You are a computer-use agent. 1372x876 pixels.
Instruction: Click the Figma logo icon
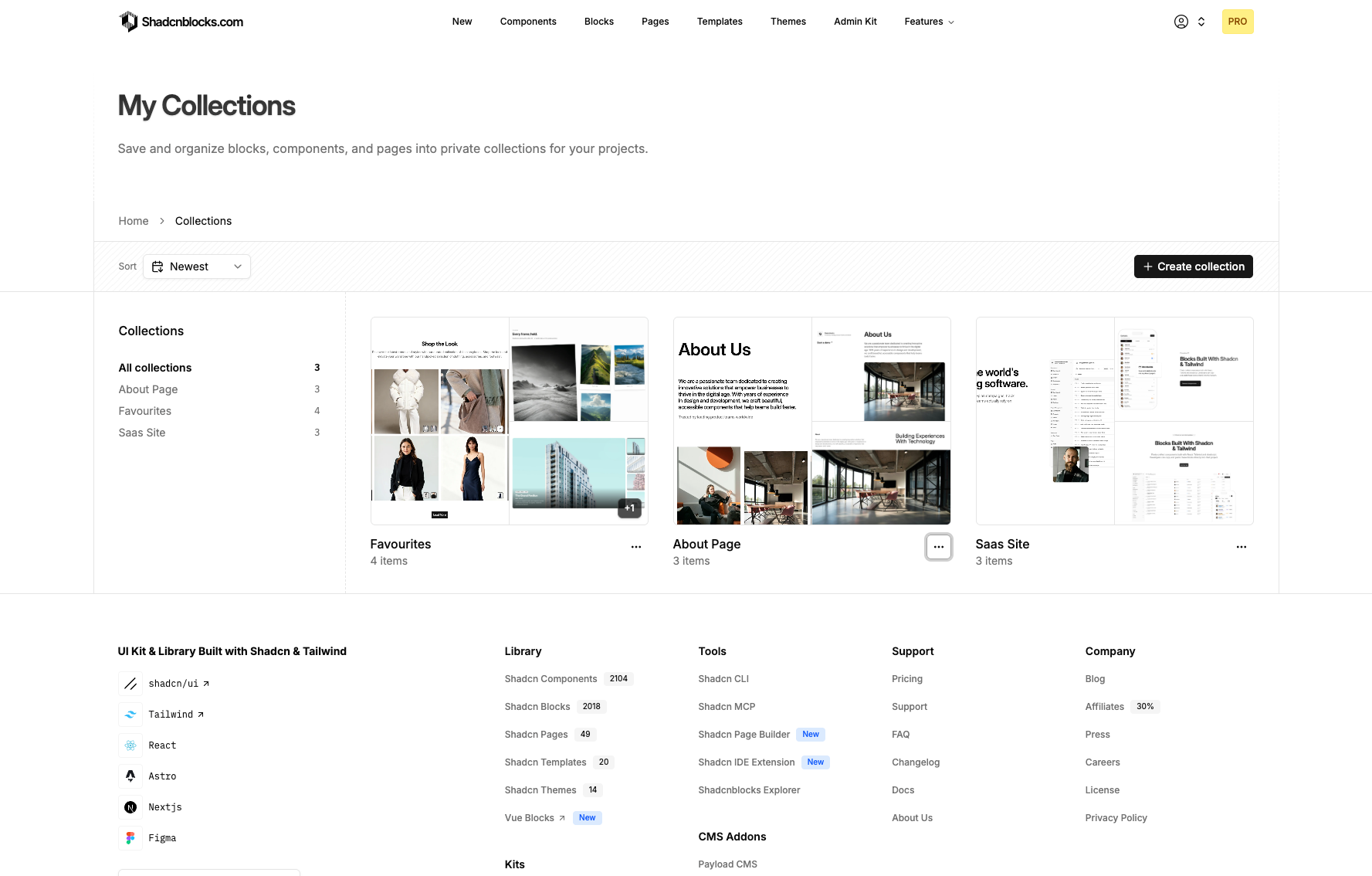click(130, 838)
